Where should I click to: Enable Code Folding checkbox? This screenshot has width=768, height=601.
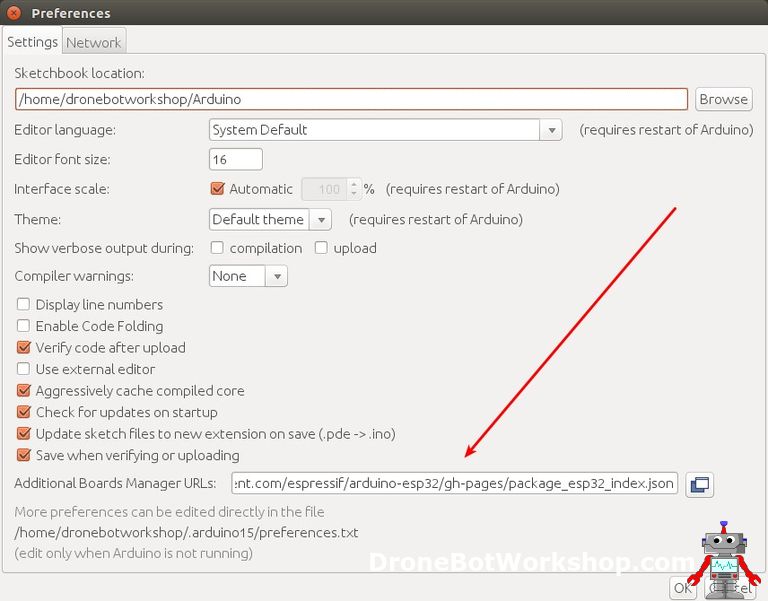24,326
